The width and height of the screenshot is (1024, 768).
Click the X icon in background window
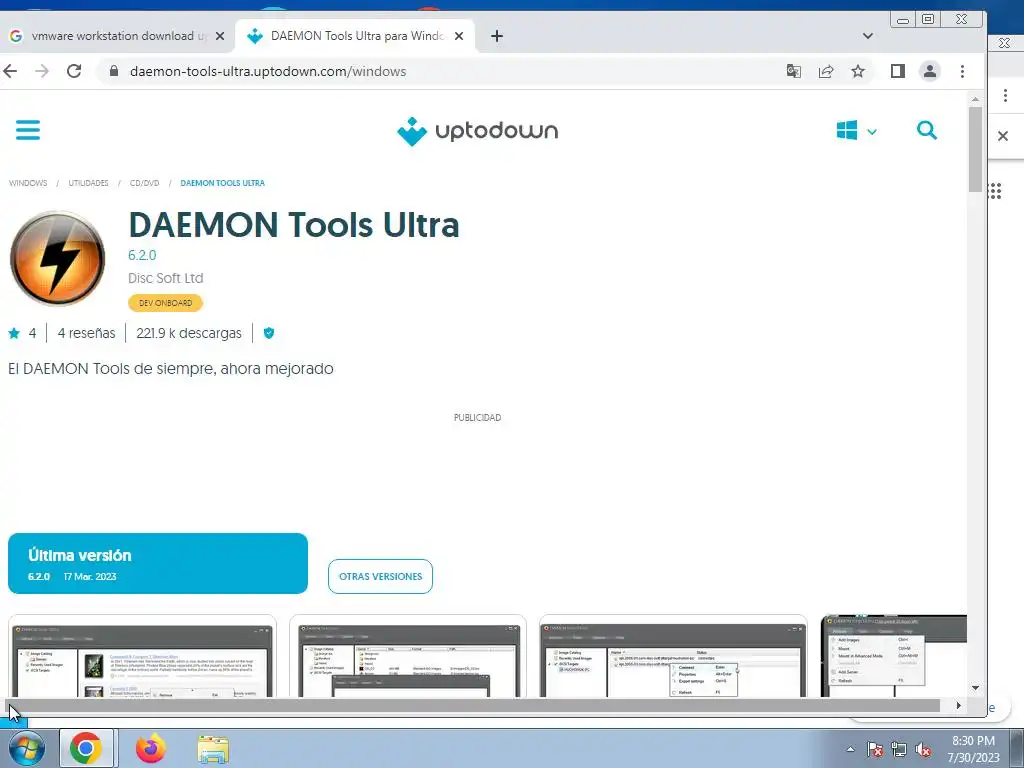(1003, 136)
